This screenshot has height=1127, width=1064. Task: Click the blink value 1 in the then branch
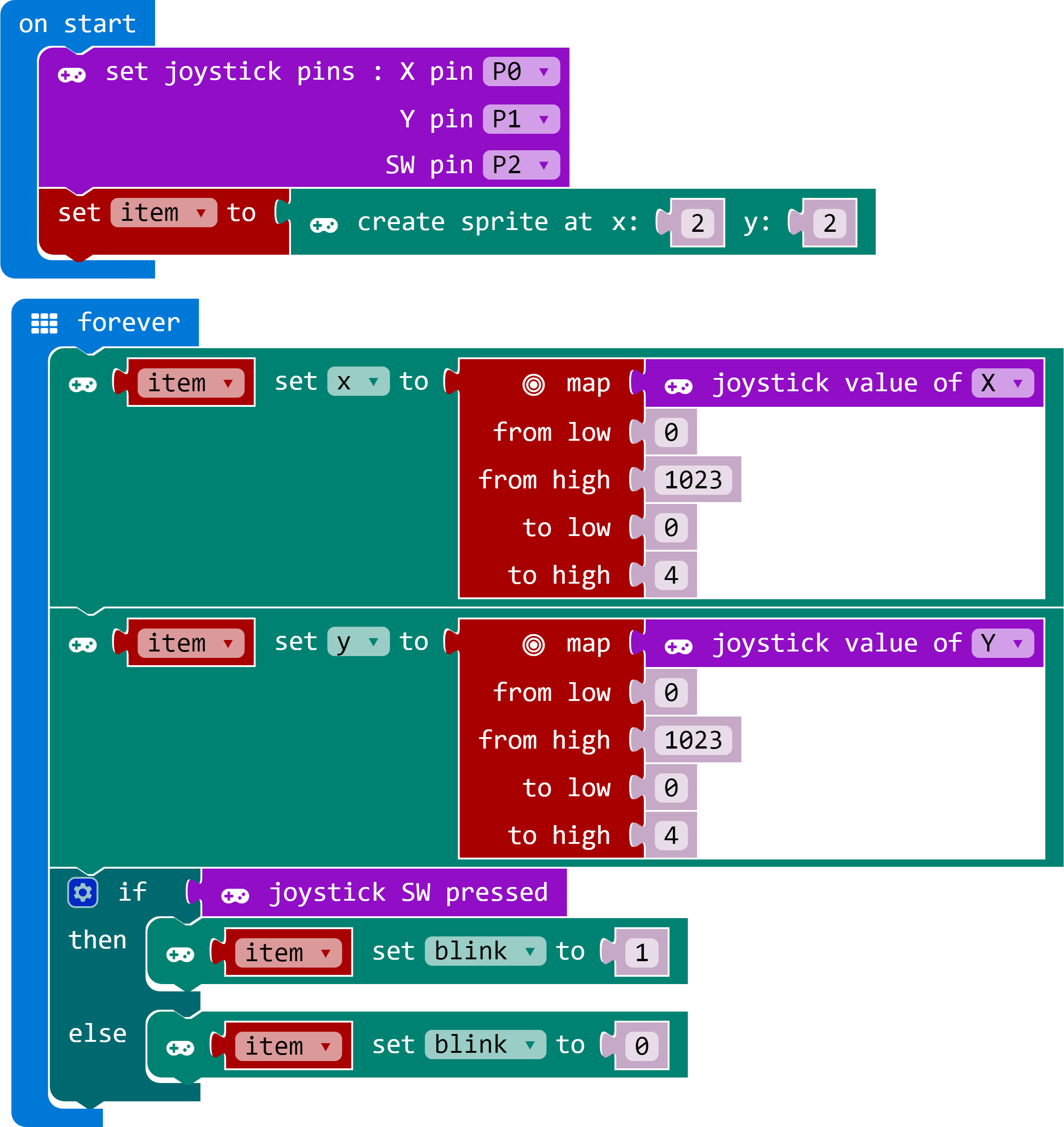click(x=642, y=953)
